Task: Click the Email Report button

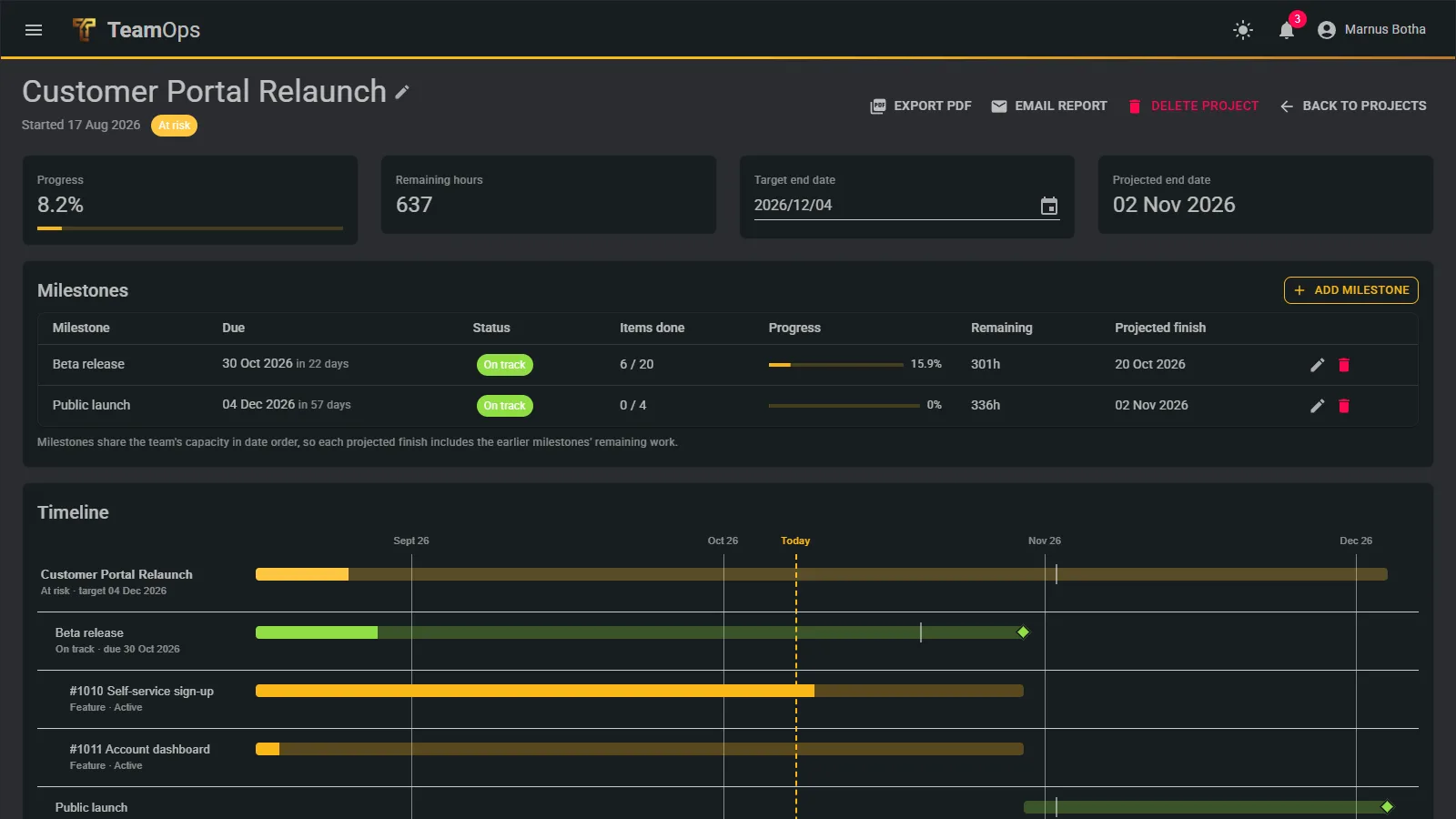Action: pos(1049,106)
